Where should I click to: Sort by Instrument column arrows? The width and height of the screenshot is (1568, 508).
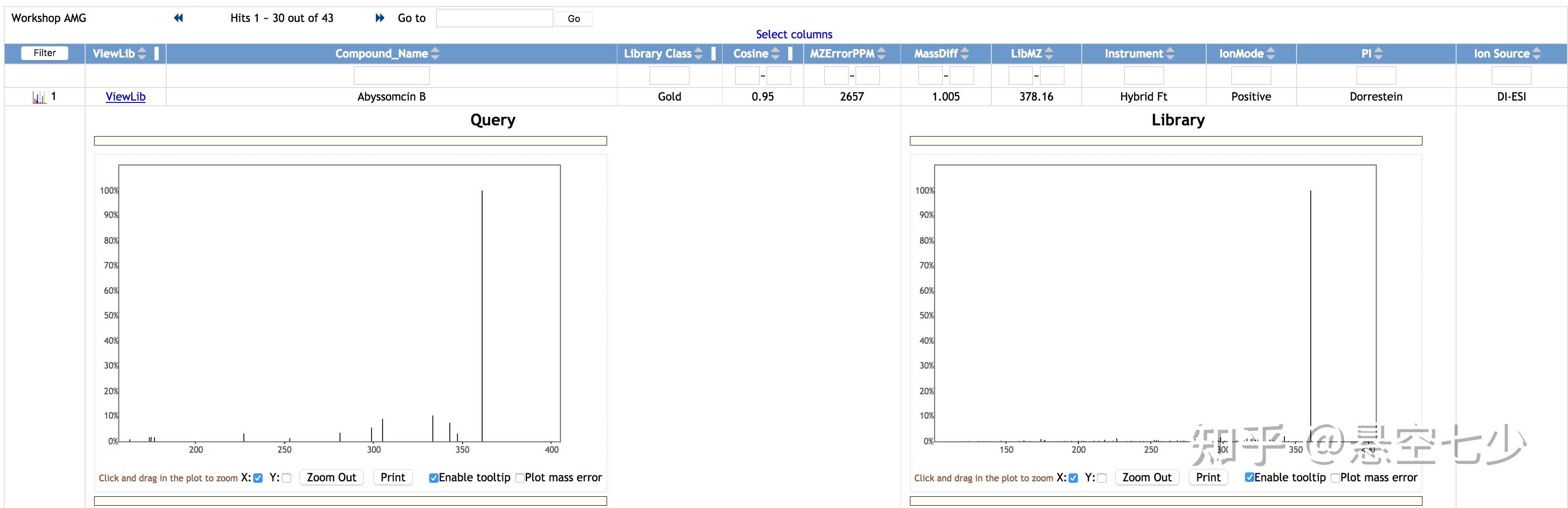(1170, 53)
